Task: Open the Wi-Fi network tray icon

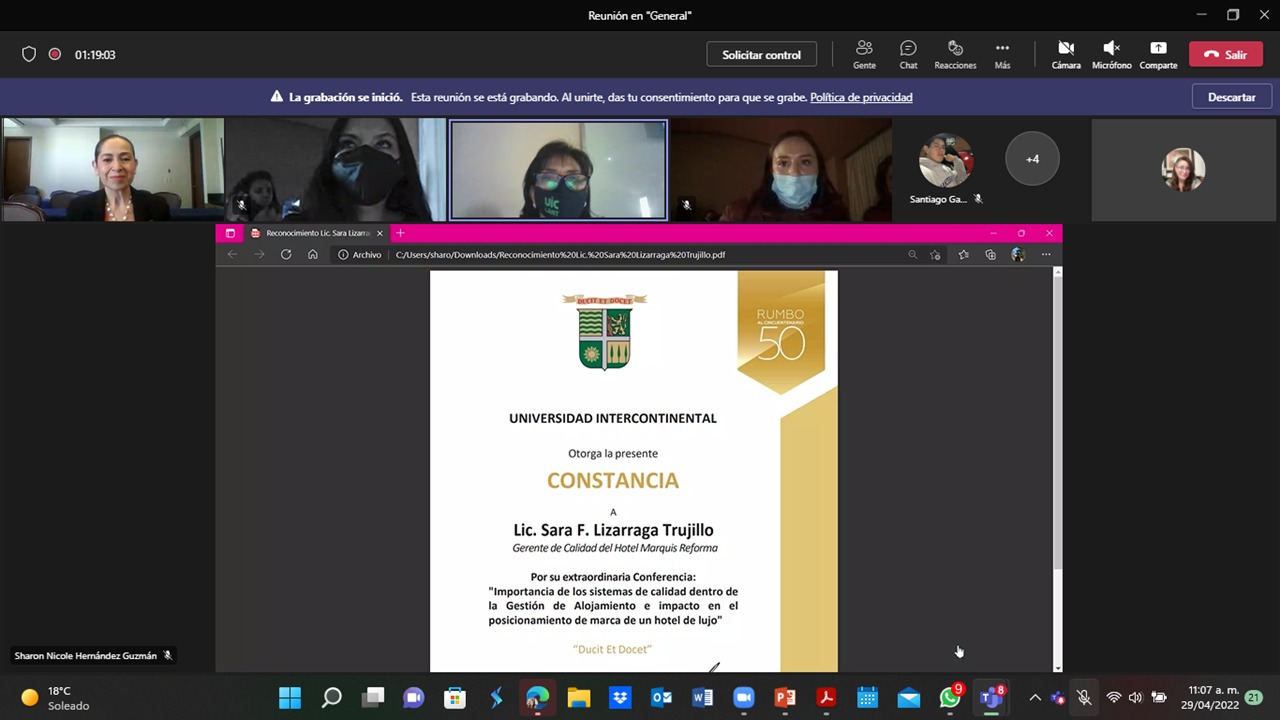Action: click(1113, 698)
